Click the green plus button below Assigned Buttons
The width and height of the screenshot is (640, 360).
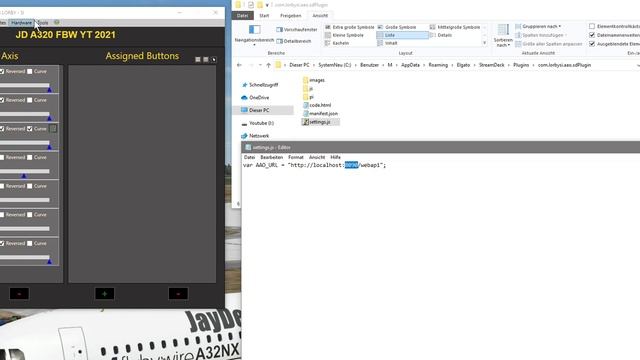pyautogui.click(x=104, y=293)
